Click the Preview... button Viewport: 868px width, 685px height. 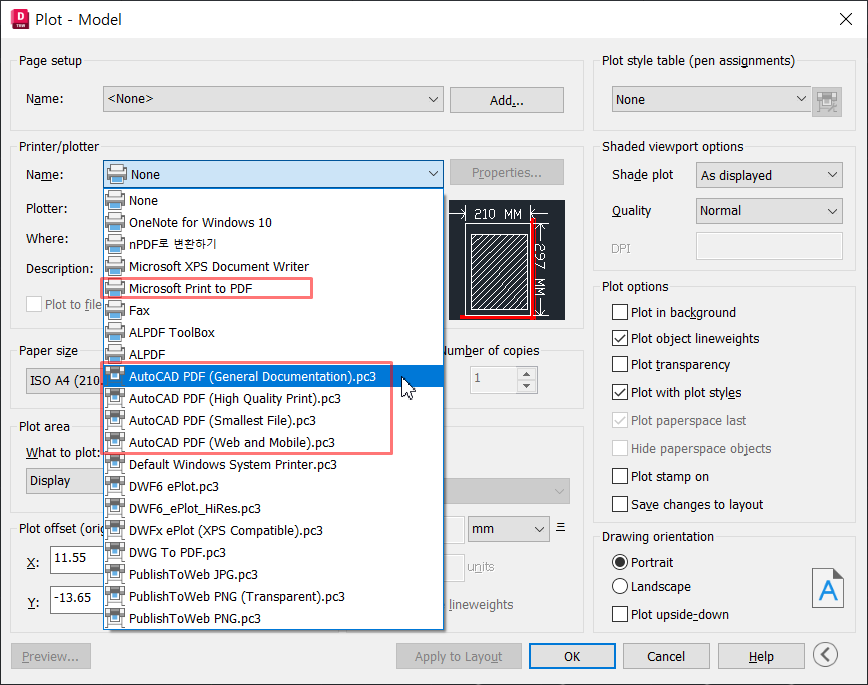pos(50,656)
